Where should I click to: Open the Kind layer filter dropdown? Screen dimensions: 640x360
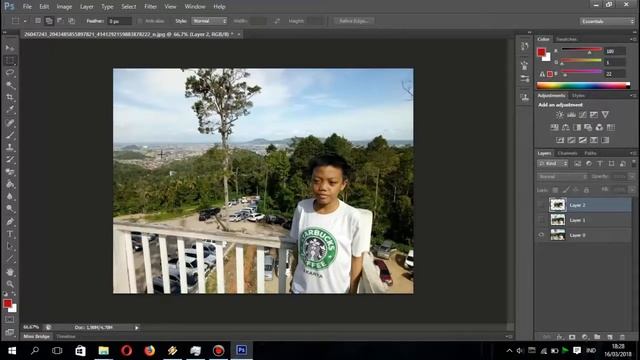(x=553, y=164)
